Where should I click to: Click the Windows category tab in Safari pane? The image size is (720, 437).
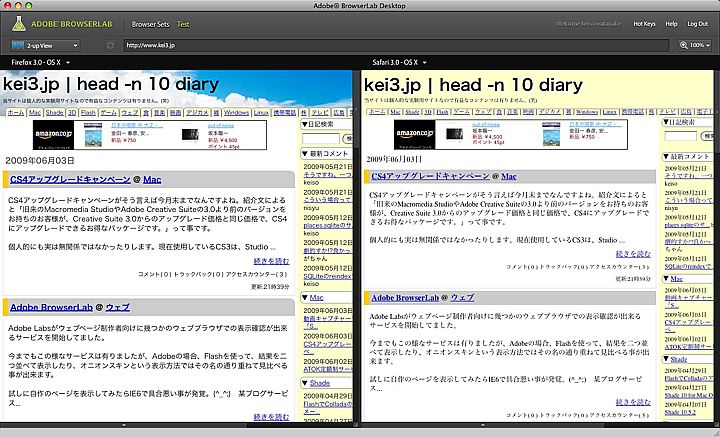588,112
